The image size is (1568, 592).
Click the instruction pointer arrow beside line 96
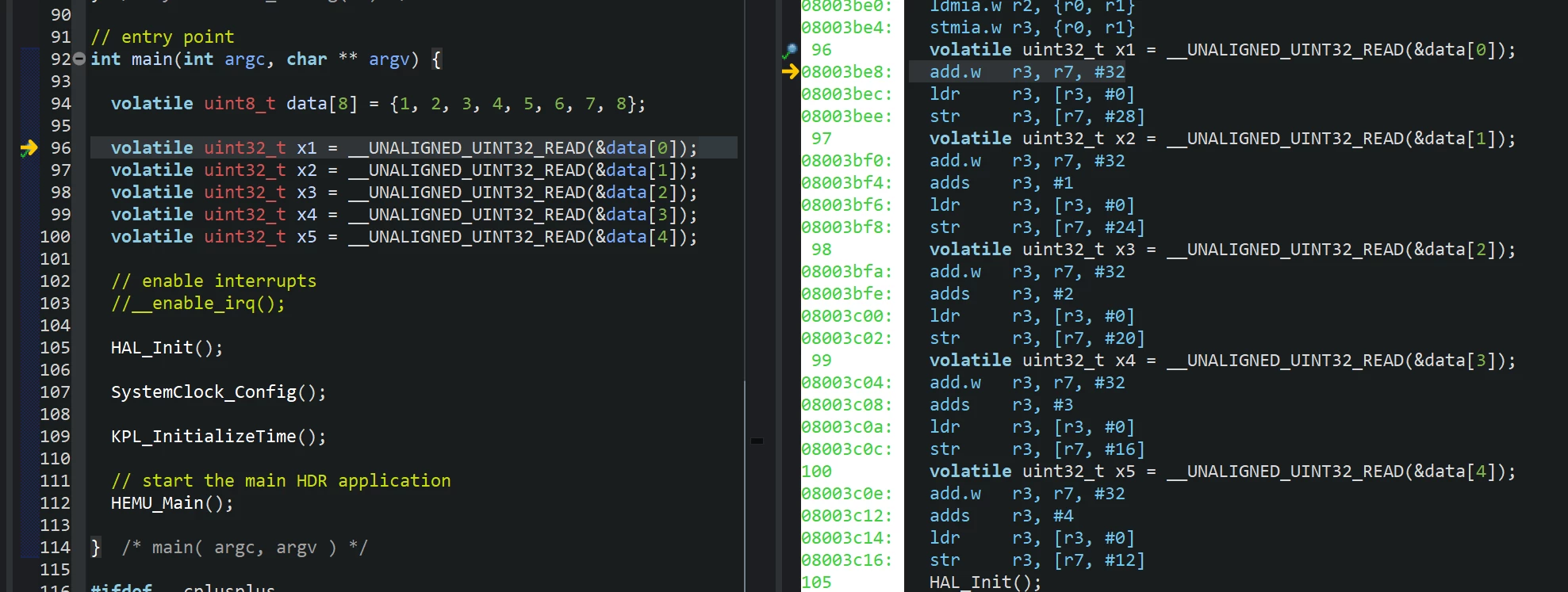point(29,148)
